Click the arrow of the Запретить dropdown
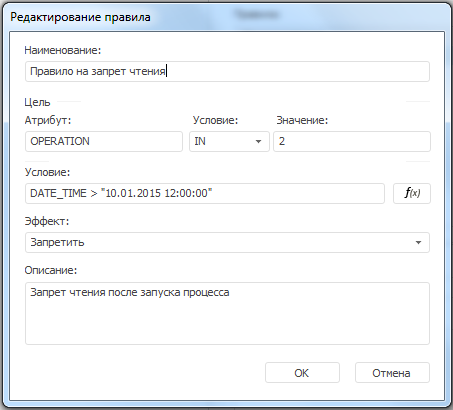 [418, 242]
